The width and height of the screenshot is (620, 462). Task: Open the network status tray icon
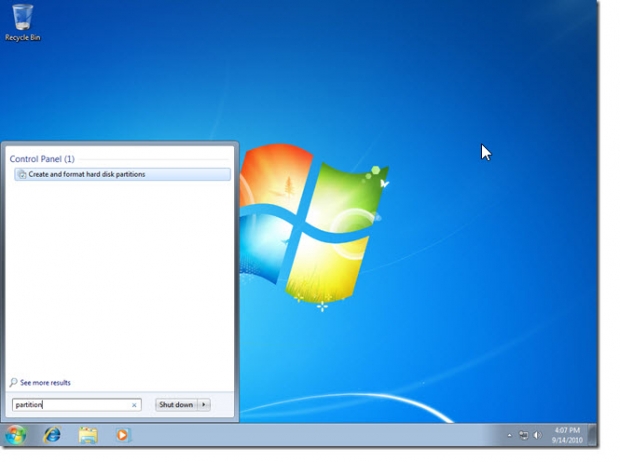(524, 435)
